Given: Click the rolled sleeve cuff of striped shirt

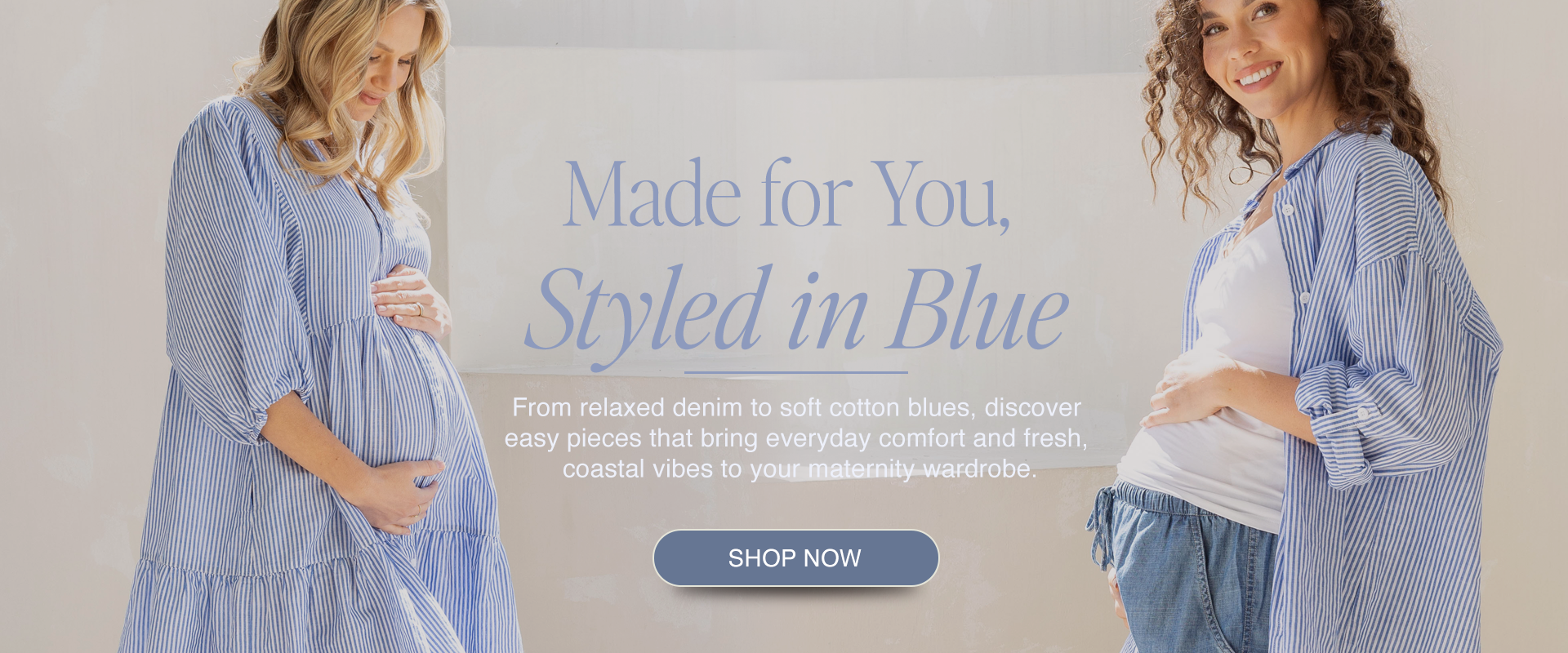Looking at the screenshot, I should coord(1339,424).
